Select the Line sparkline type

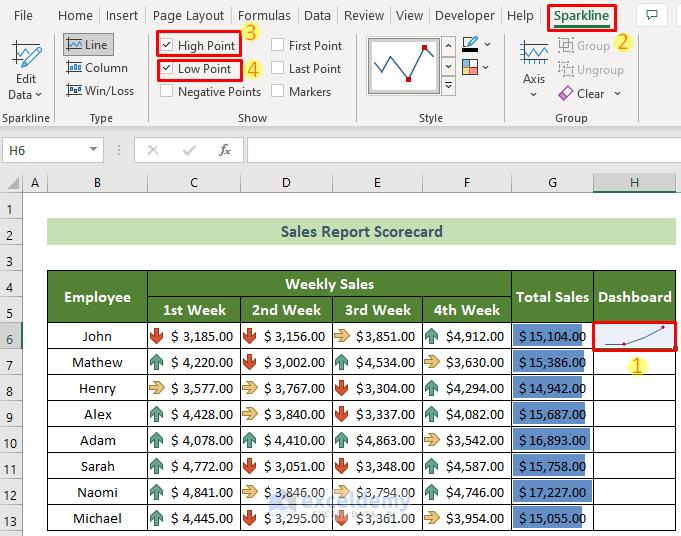coord(88,45)
